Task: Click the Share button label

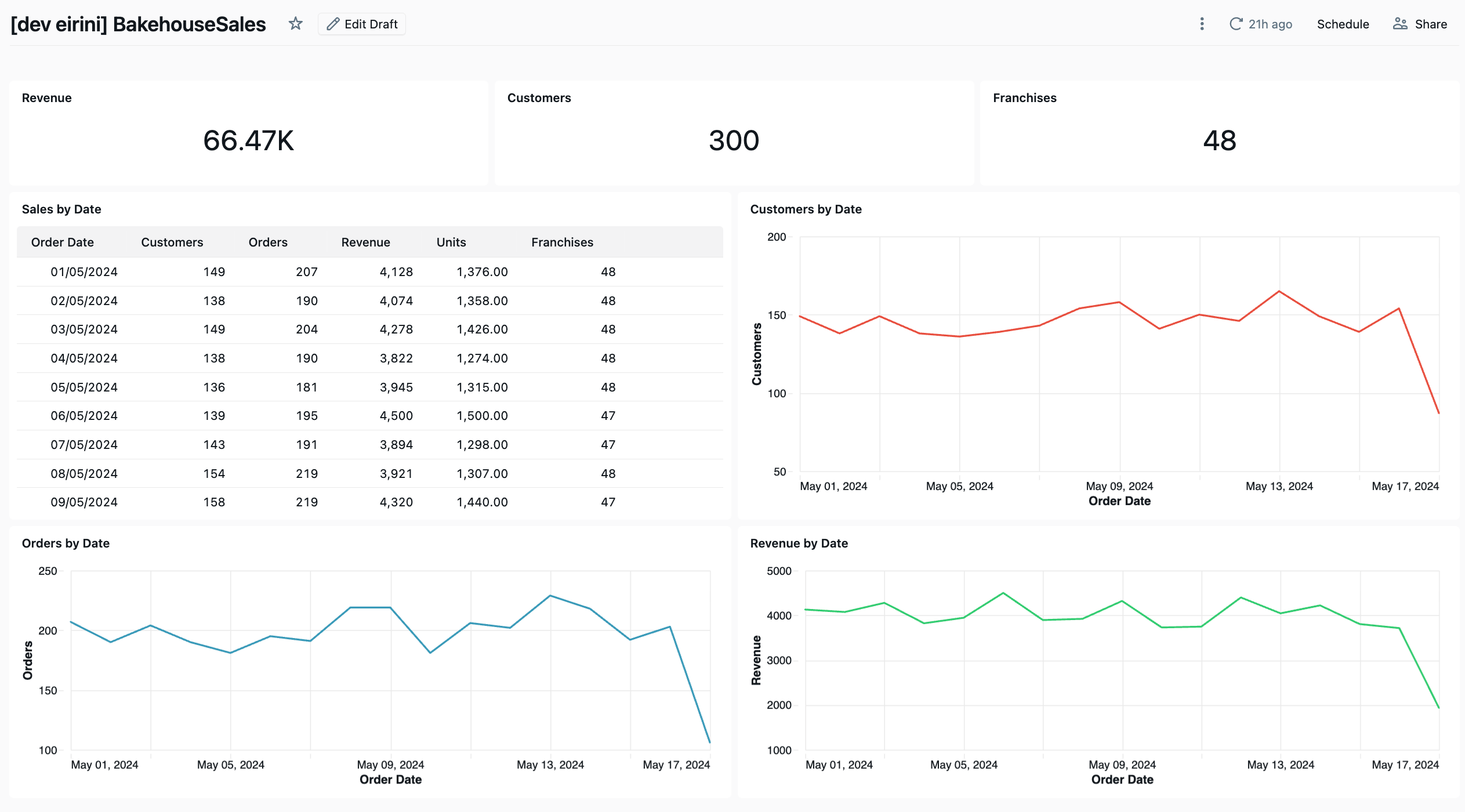Action: click(x=1431, y=24)
